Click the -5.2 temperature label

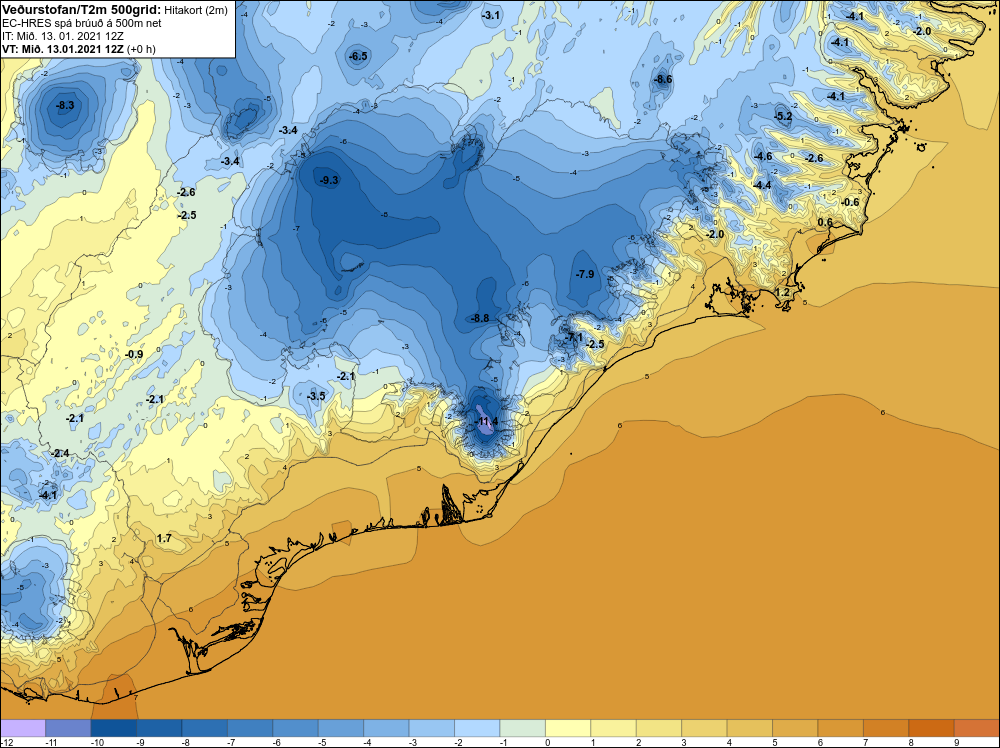coord(783,116)
